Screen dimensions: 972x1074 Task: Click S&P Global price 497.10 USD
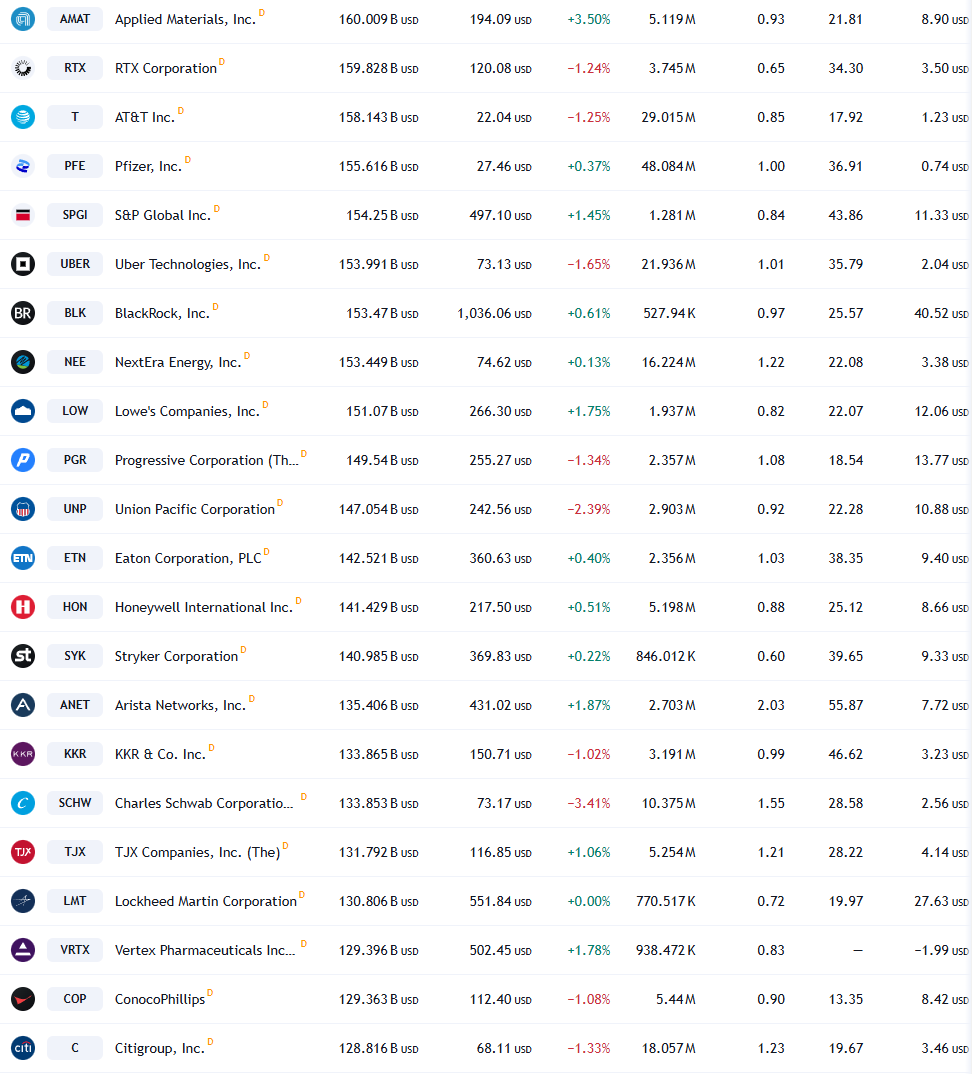click(x=500, y=216)
